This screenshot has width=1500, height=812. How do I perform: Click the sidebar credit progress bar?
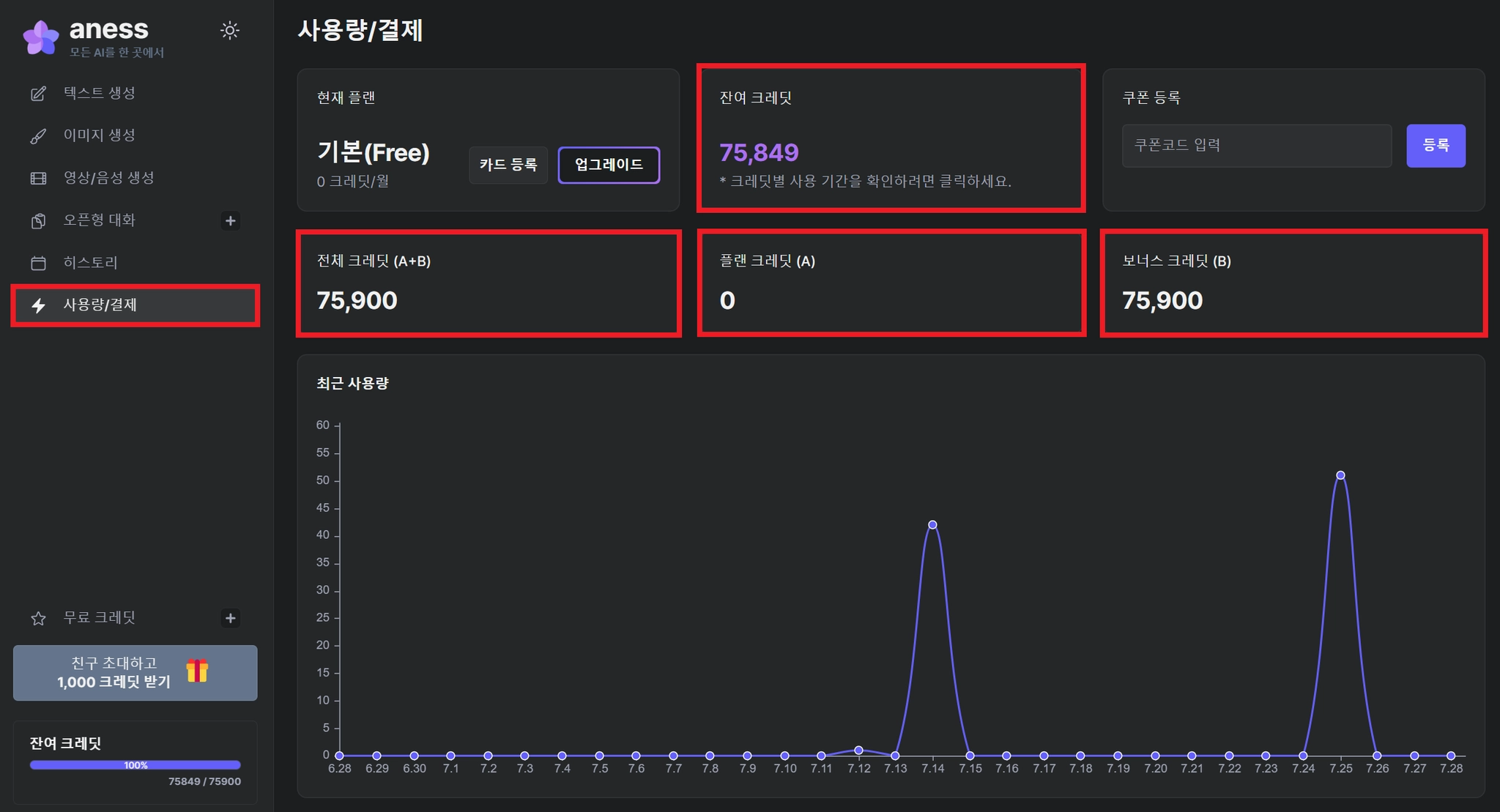pos(135,765)
